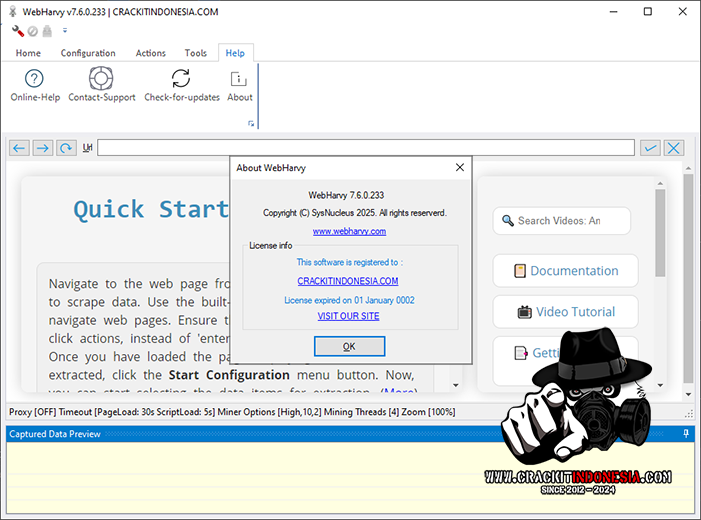Follow the VISIT OUR SITE link

(348, 316)
